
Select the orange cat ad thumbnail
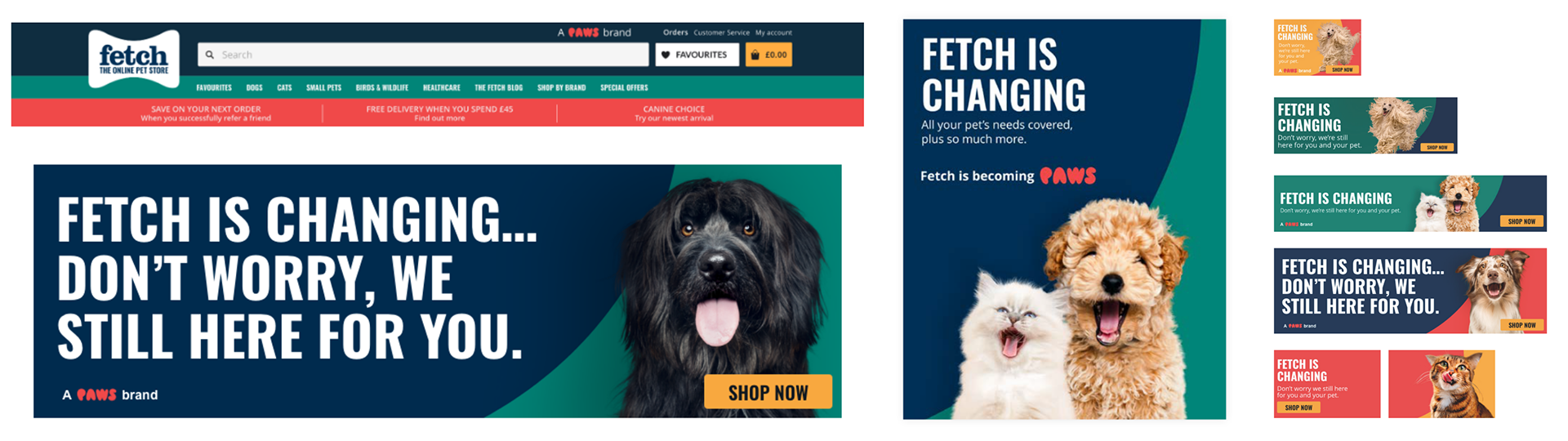(1441, 384)
